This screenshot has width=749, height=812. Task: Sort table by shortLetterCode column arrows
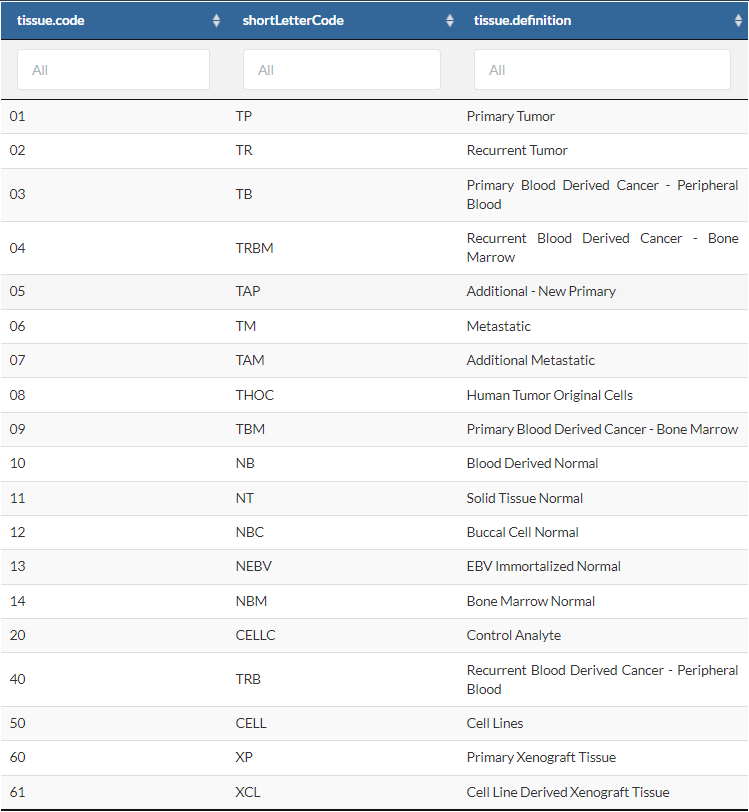pos(450,21)
